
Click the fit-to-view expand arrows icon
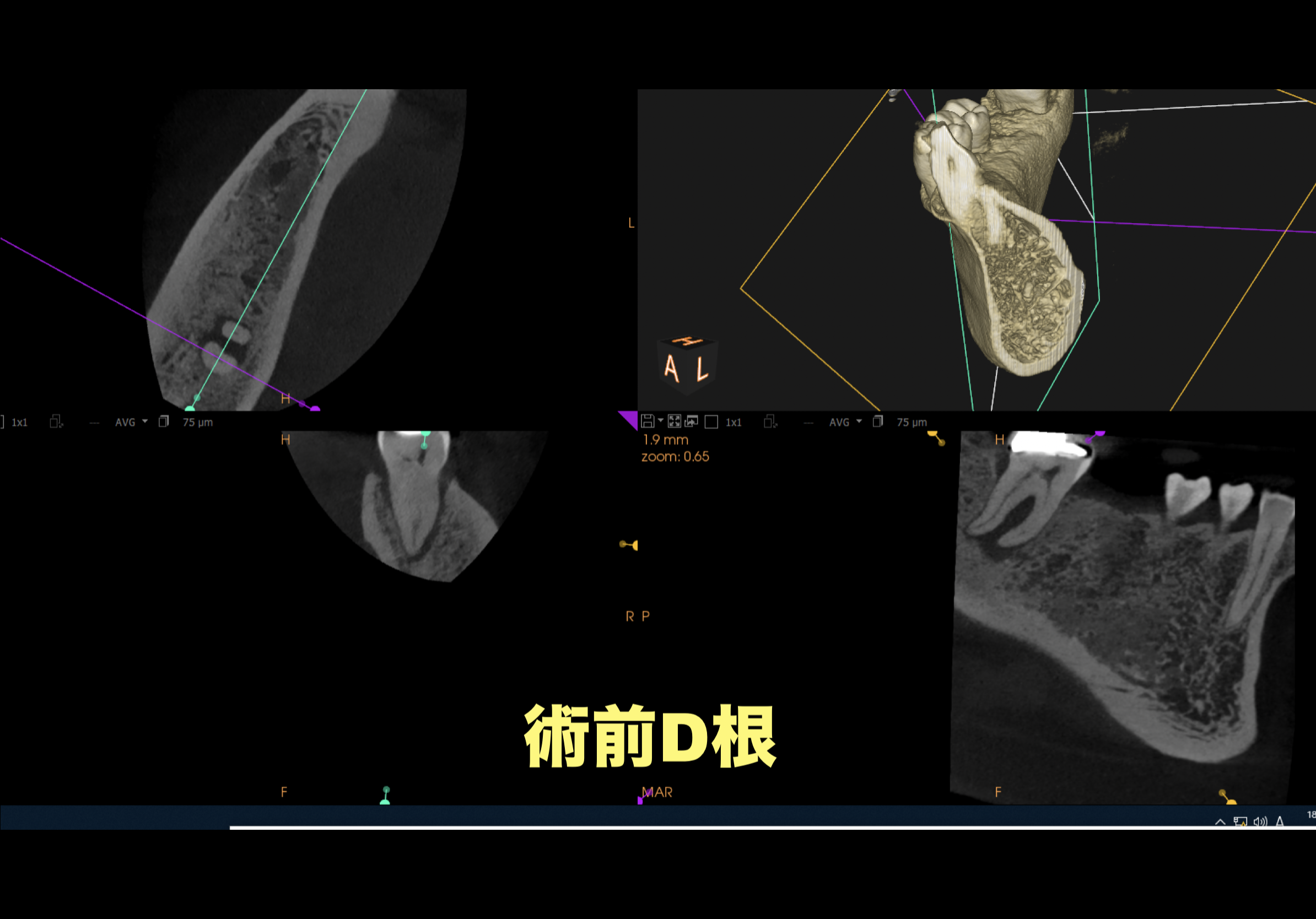tap(675, 421)
